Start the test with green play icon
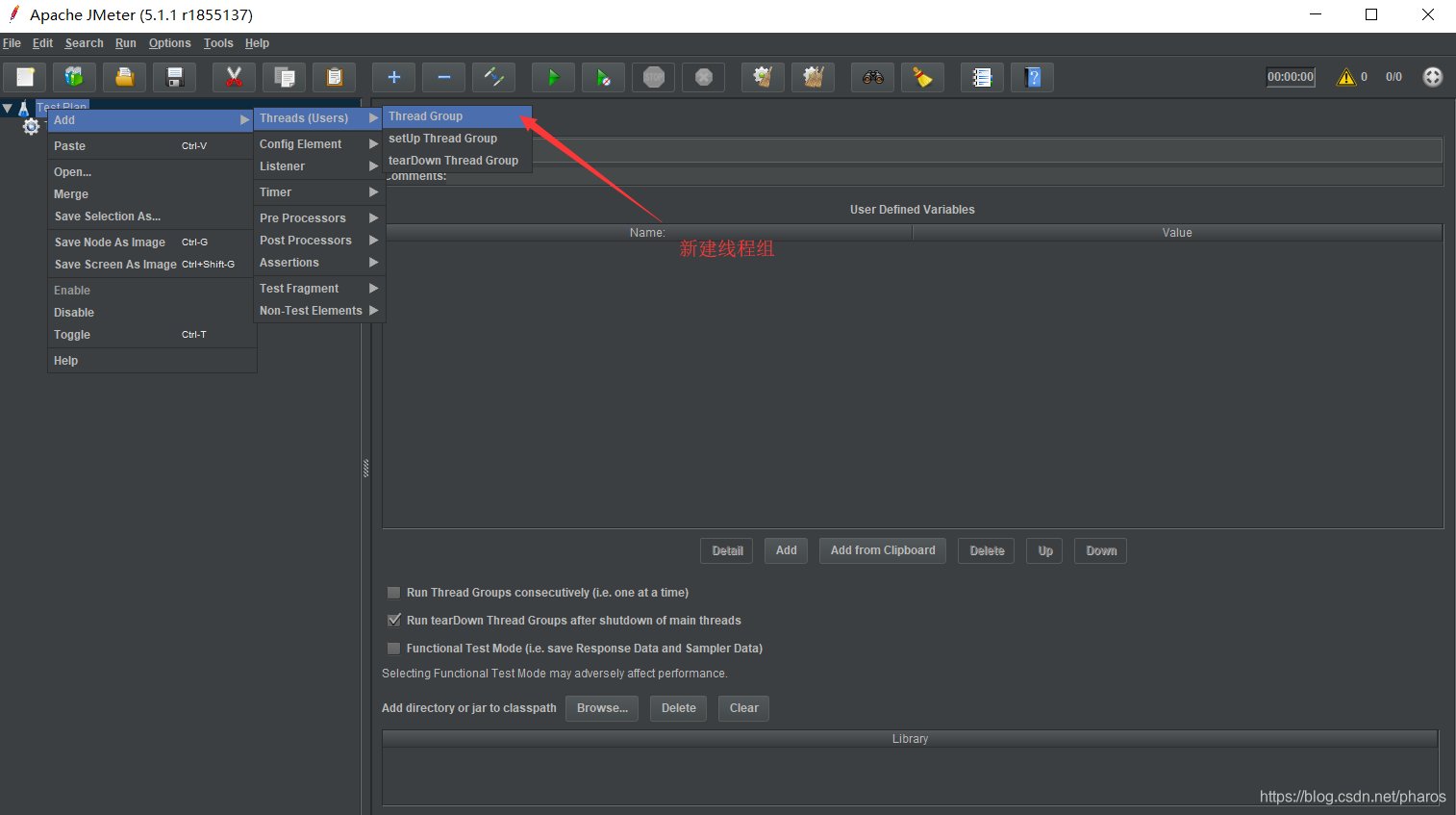Screen dimensions: 1456x815 (553, 77)
